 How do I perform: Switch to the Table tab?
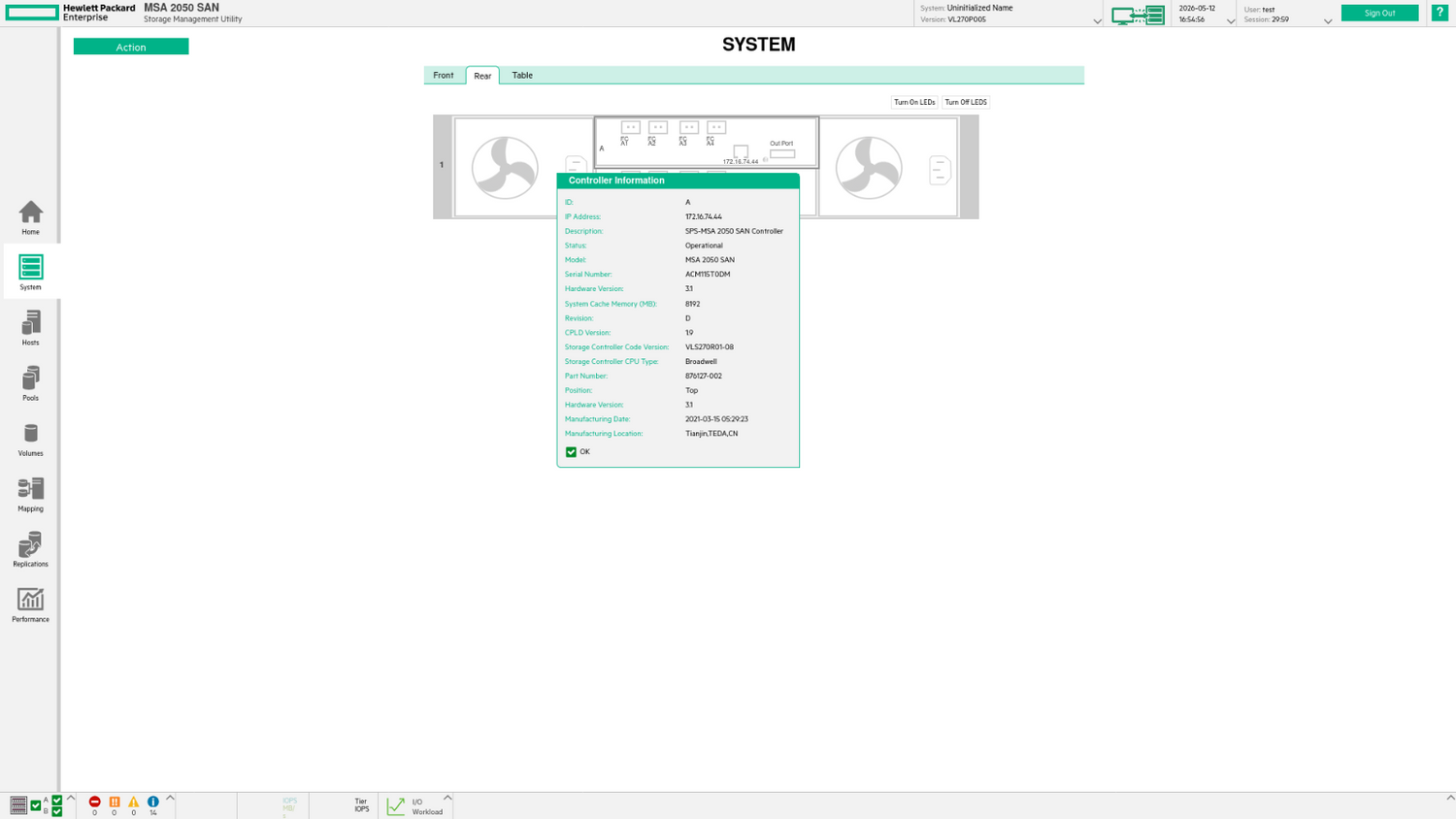(x=522, y=76)
